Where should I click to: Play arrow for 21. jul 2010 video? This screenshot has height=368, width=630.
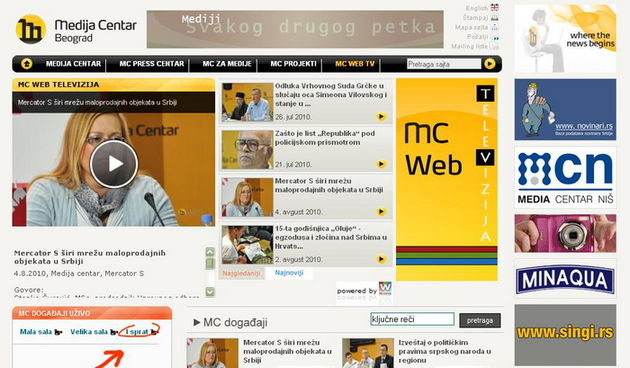[x=381, y=164]
